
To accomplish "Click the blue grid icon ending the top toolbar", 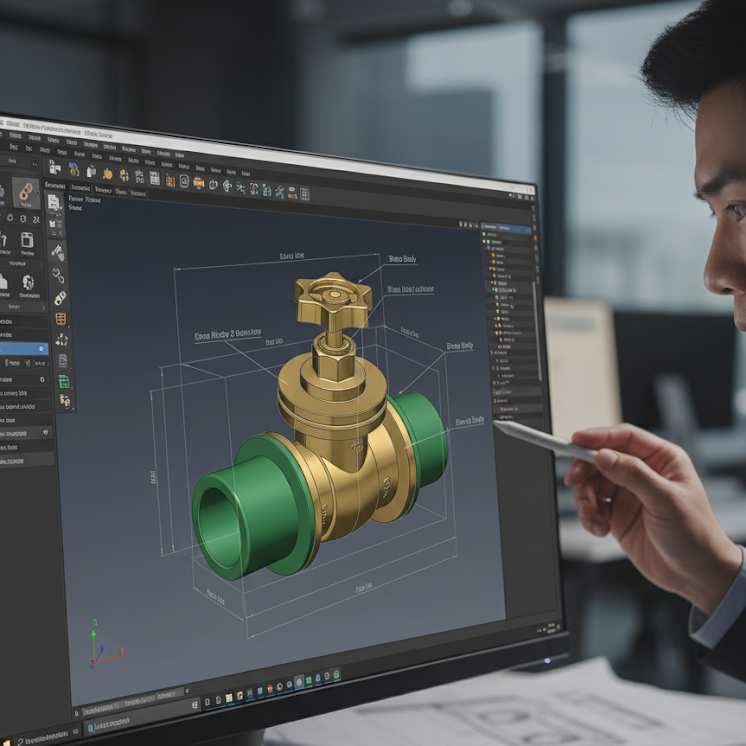I will [x=304, y=193].
